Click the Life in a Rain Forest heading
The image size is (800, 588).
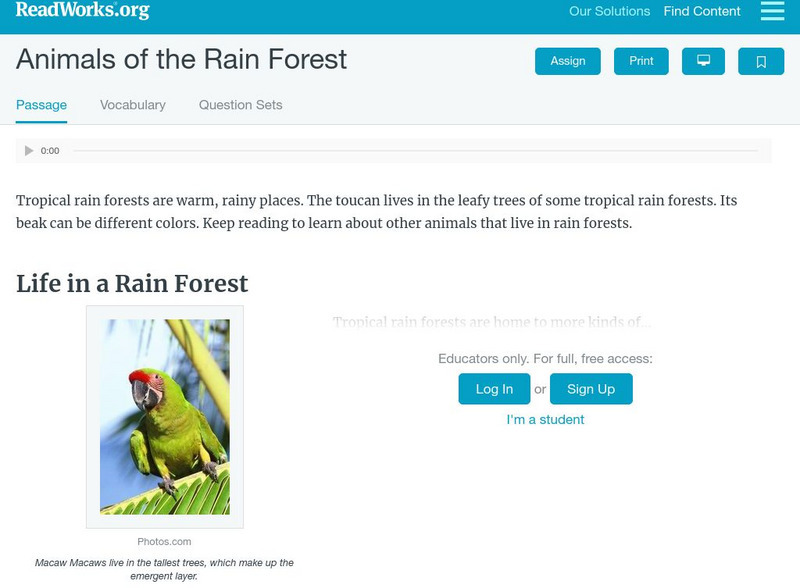tap(132, 284)
